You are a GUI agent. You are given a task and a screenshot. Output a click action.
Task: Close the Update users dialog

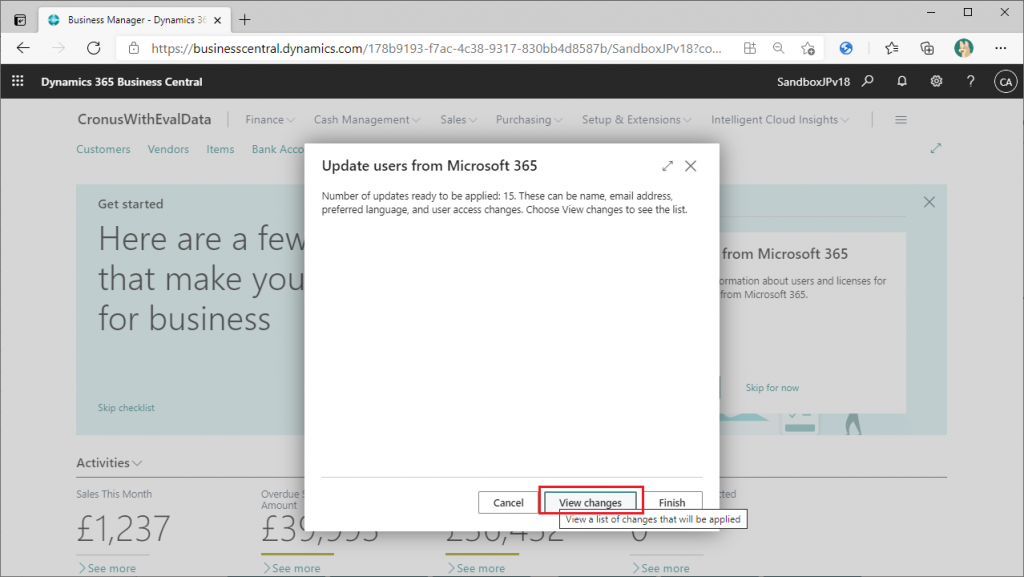tap(690, 166)
